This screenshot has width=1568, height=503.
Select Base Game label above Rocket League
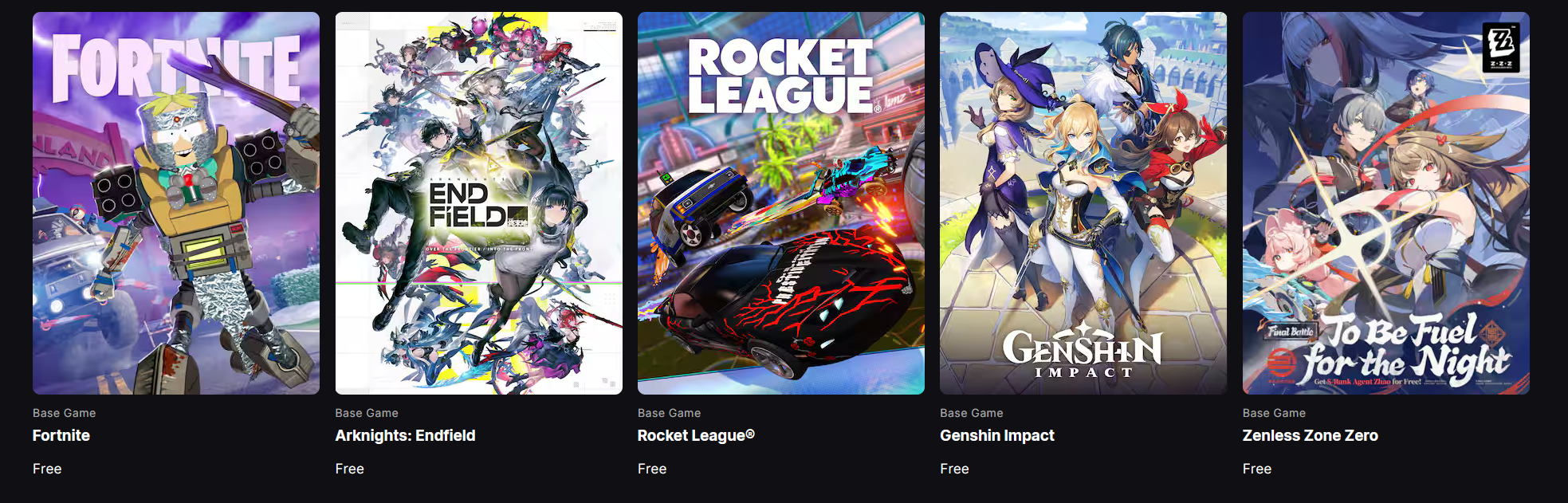point(670,413)
